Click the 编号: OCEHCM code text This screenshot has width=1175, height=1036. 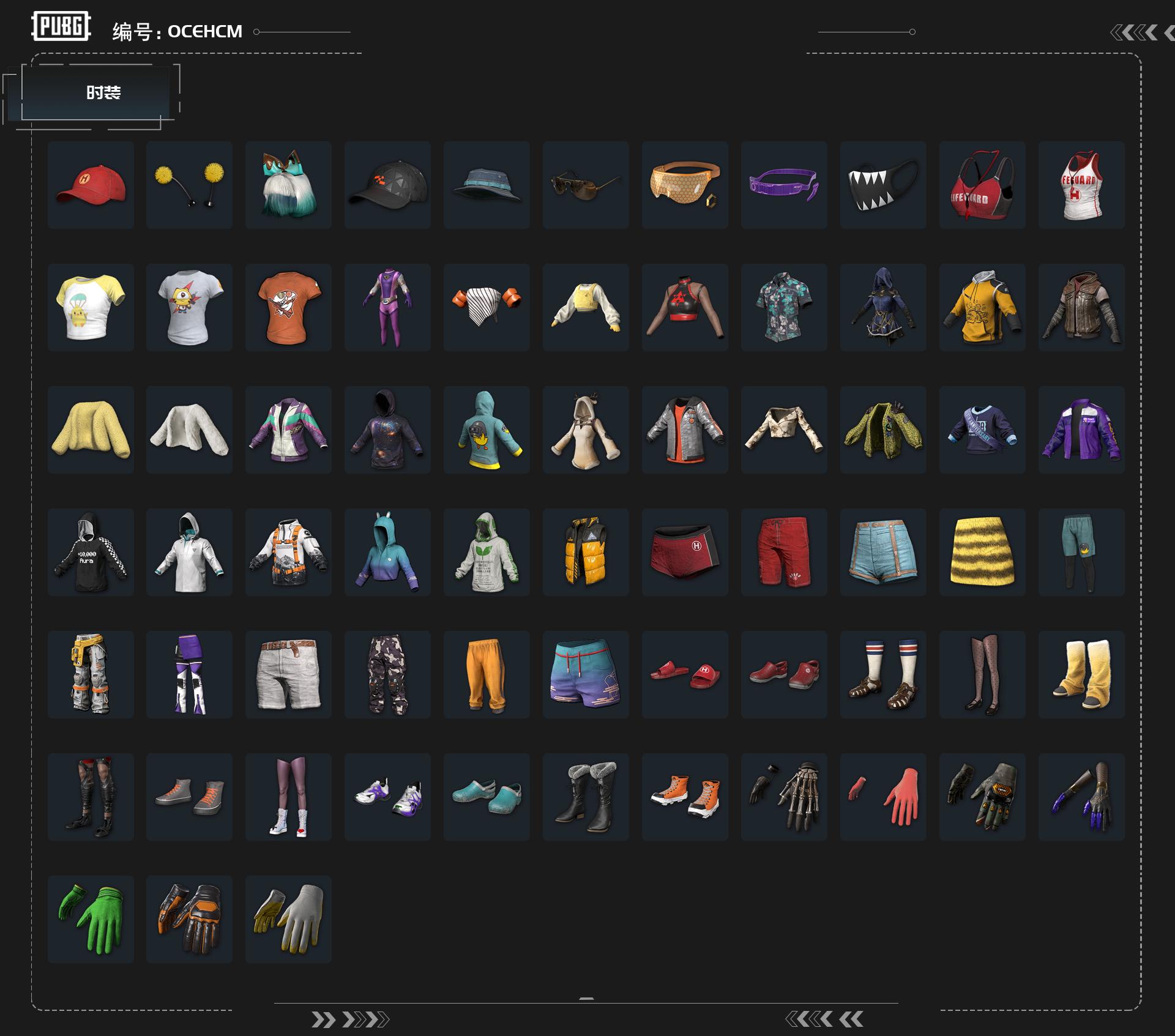click(177, 31)
